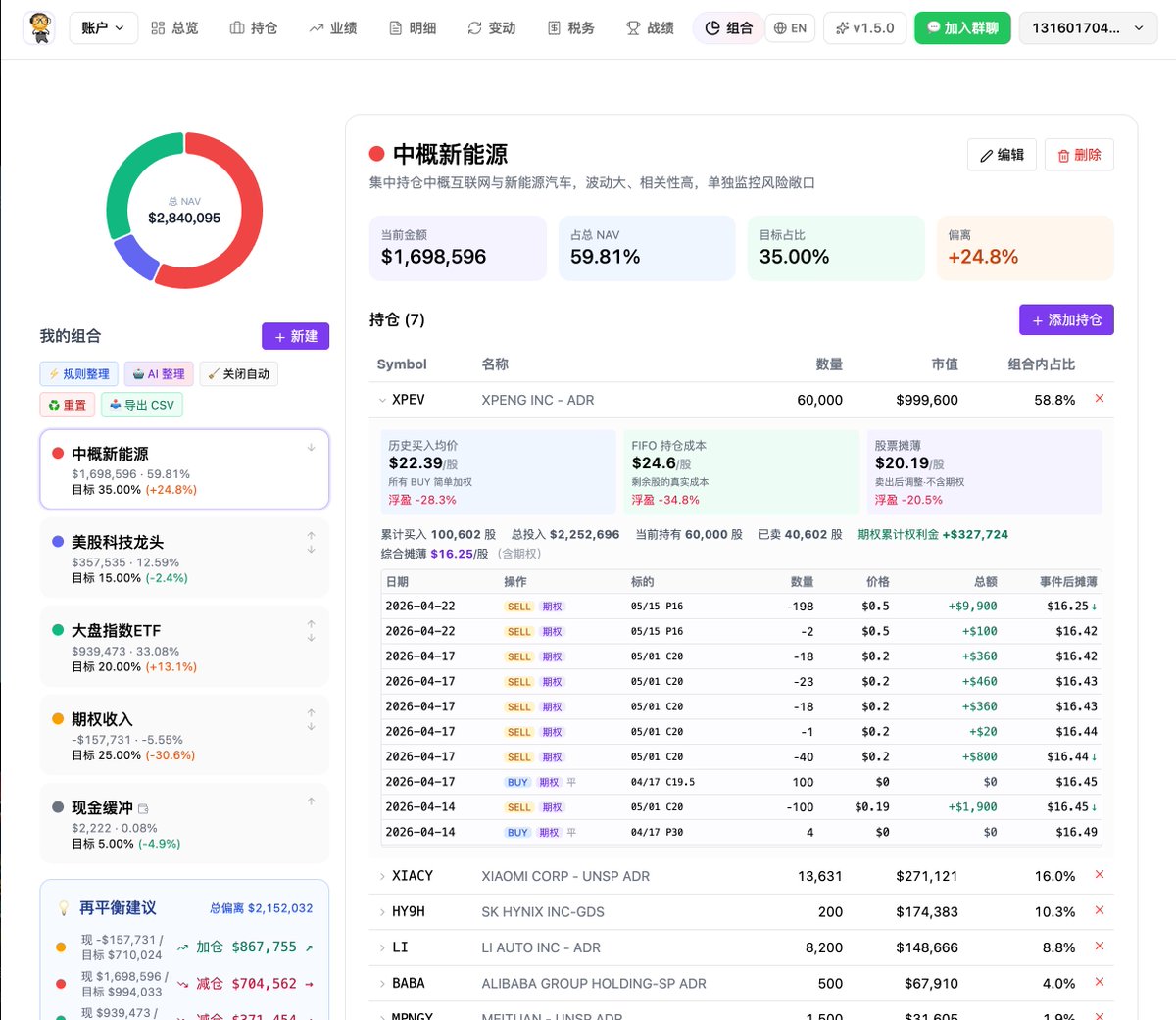Viewport: 1176px width, 1020px height.
Task: Click the 重置 button
Action: click(68, 405)
